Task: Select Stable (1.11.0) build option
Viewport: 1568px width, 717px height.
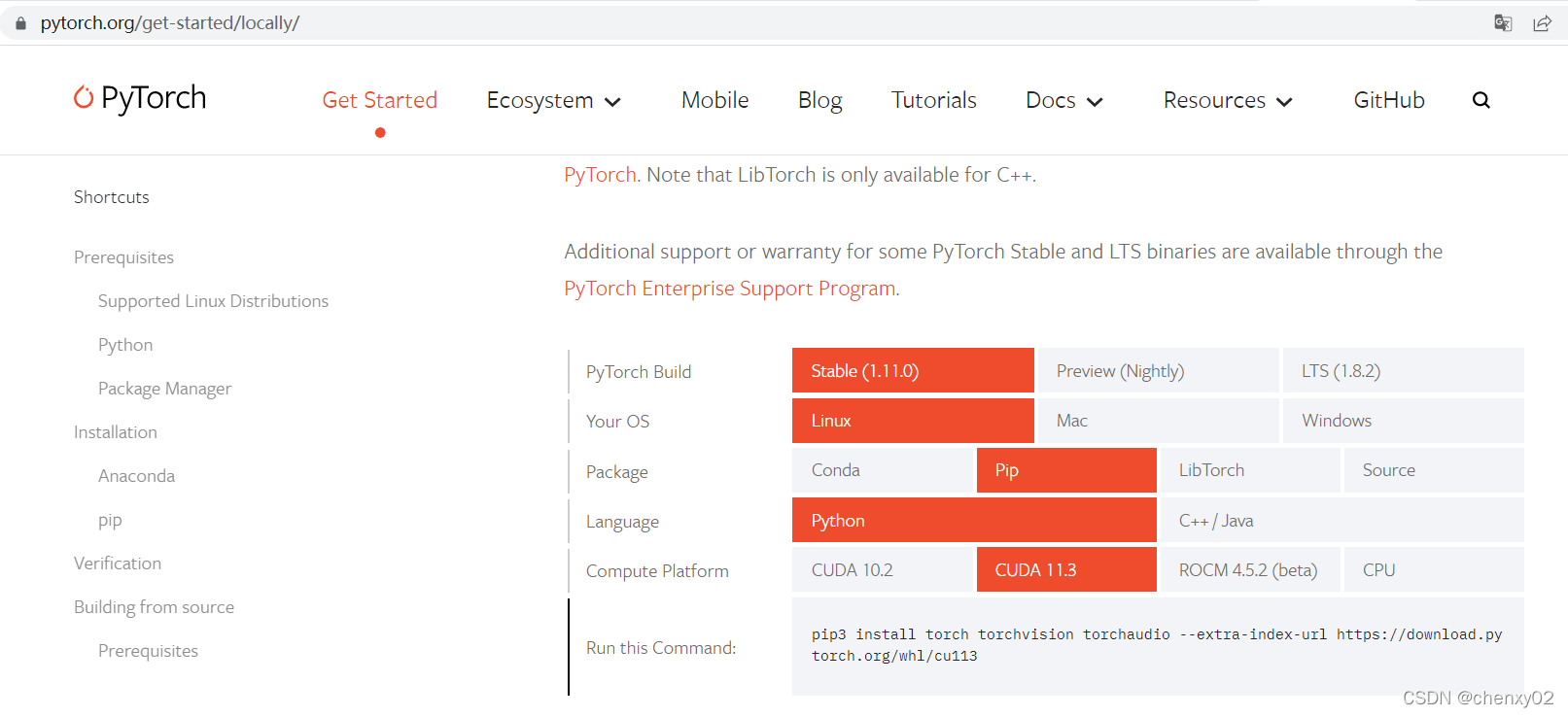Action: [913, 370]
